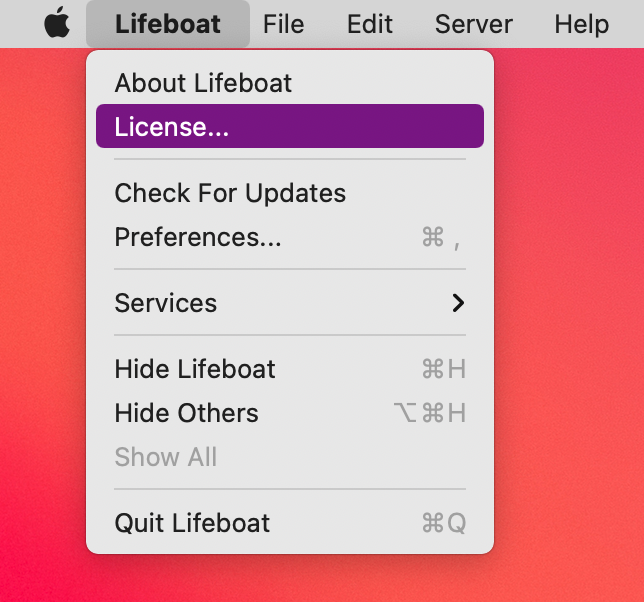Open the File menu
Screen dimensions: 644x602
(x=283, y=24)
